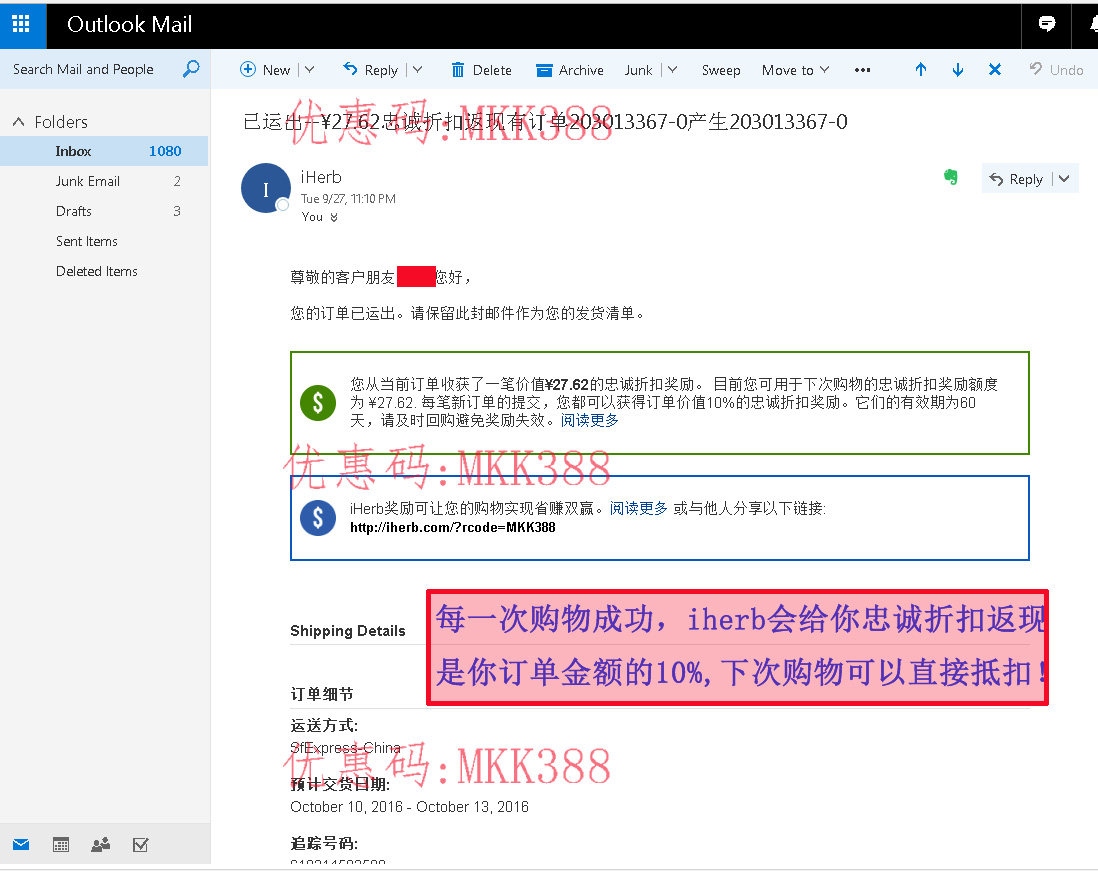The image size is (1098, 871).
Task: Click the Reply arrow icon in toolbar
Action: [x=350, y=69]
